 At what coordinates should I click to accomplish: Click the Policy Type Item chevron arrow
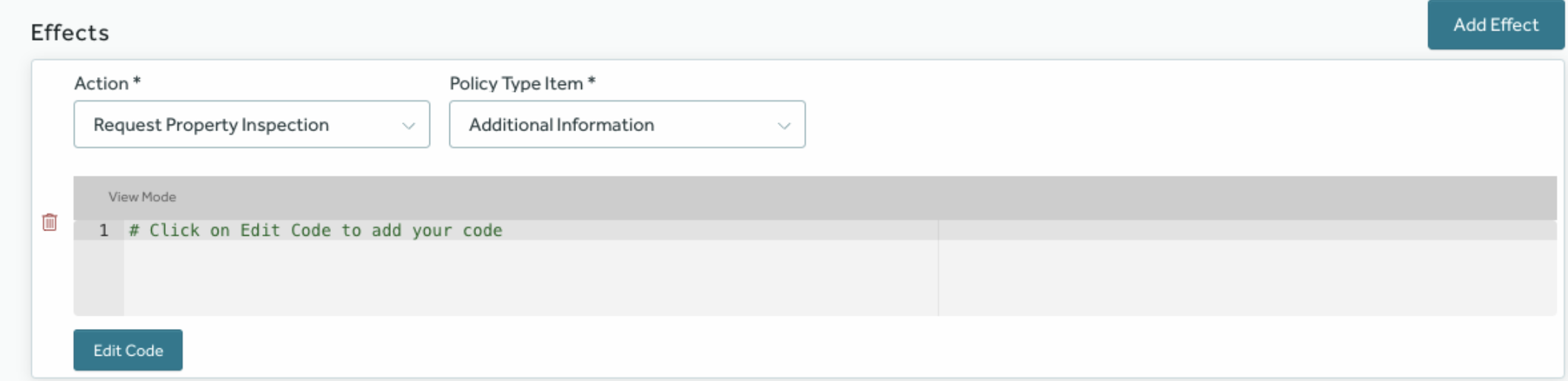click(783, 125)
